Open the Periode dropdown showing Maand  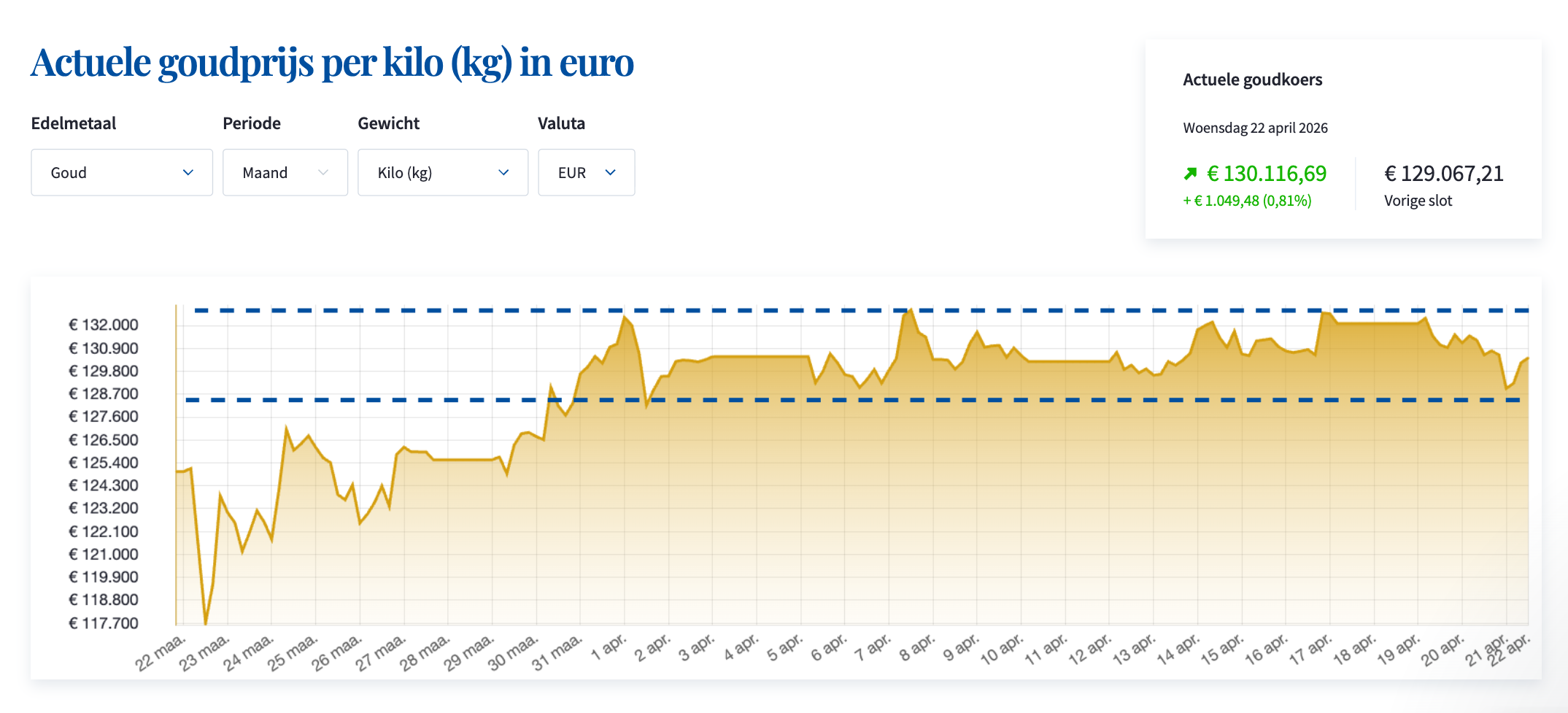tap(285, 172)
